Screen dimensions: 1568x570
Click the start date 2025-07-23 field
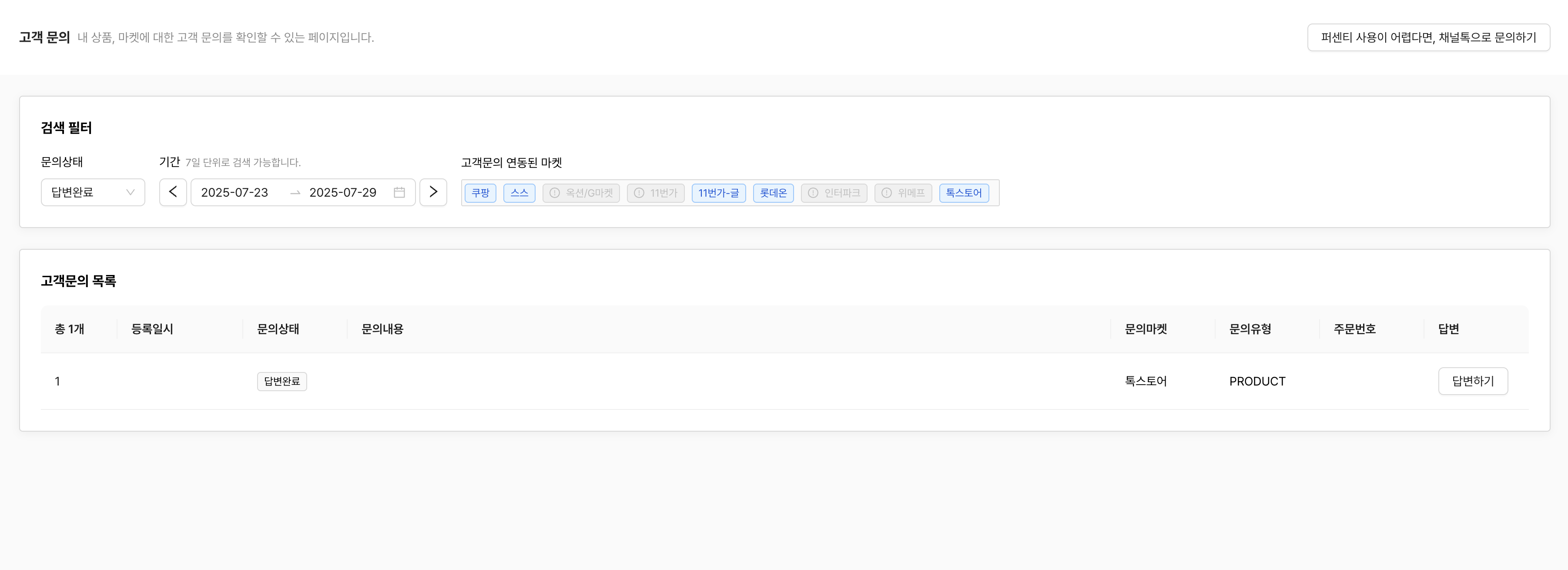point(235,192)
